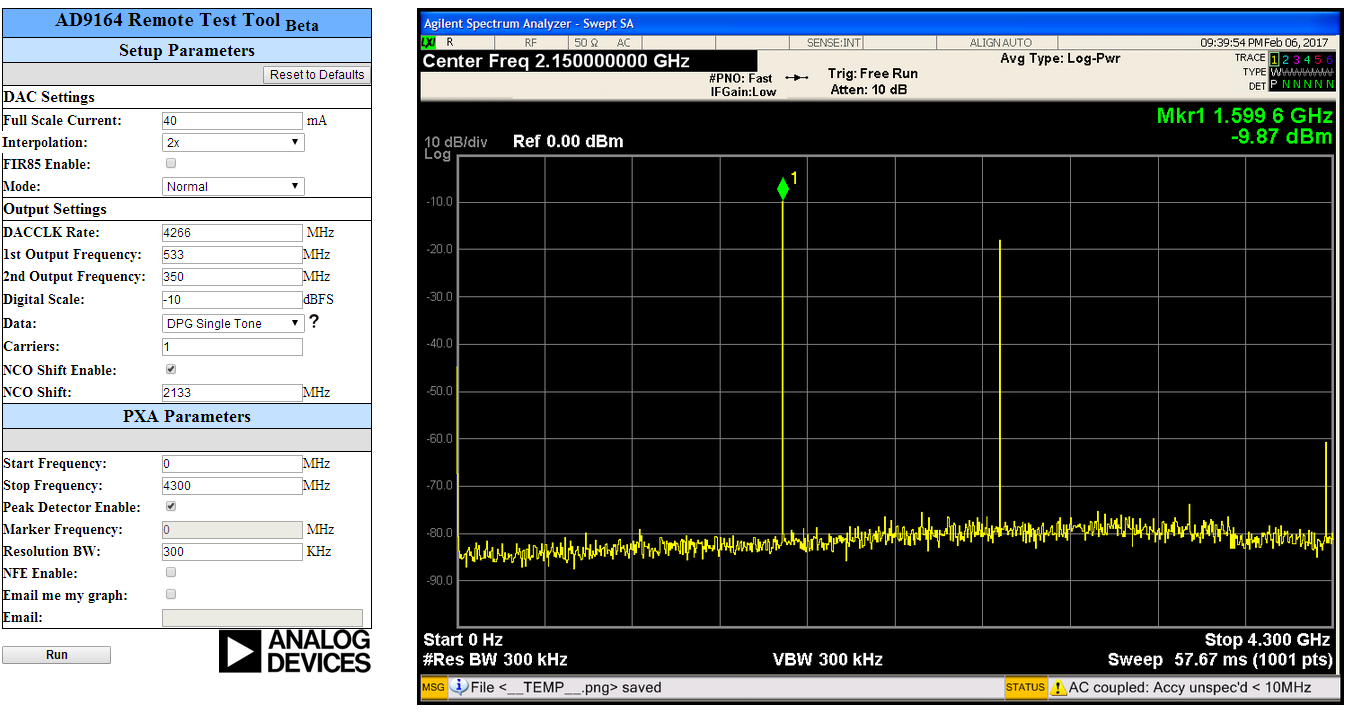Click the DACCLK Rate input field

tap(232, 232)
